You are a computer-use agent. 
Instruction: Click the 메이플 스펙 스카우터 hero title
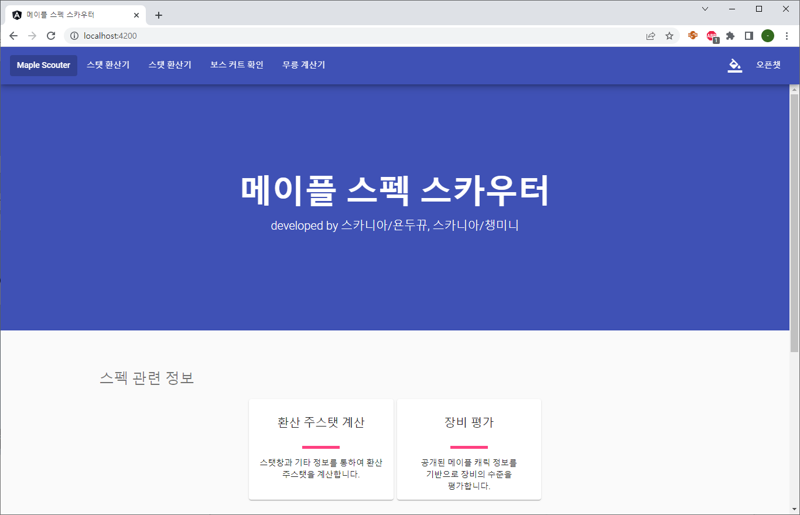tap(395, 190)
